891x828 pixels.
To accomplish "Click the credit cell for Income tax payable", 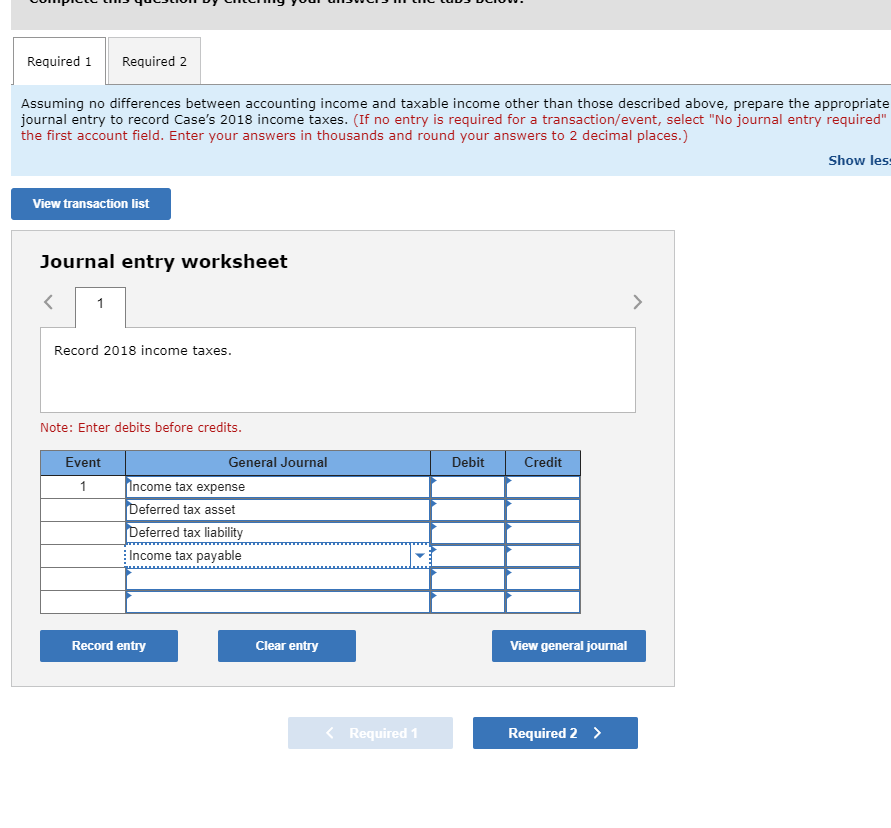I will [542, 555].
